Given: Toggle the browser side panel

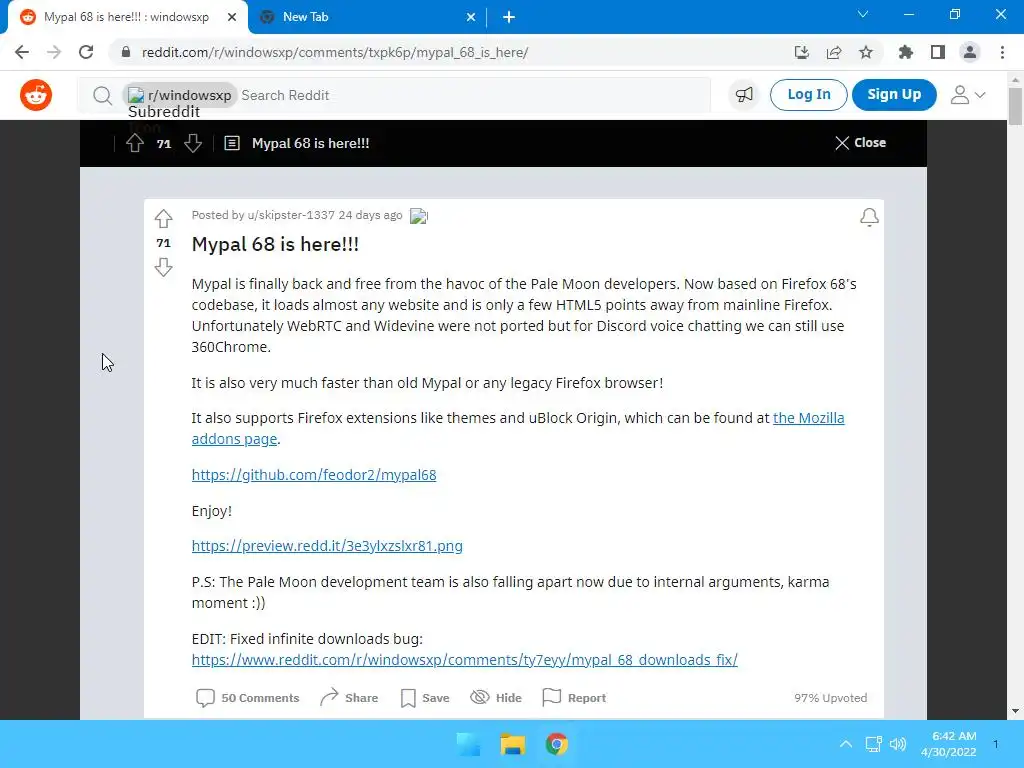Looking at the screenshot, I should coord(938,52).
